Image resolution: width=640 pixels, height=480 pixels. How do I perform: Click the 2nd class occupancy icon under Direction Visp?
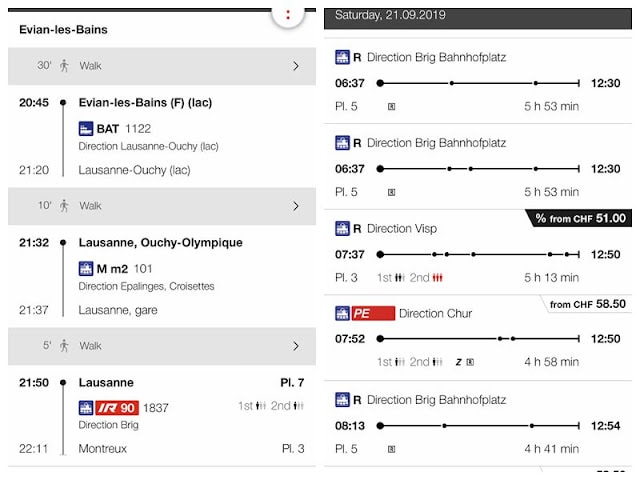438,278
